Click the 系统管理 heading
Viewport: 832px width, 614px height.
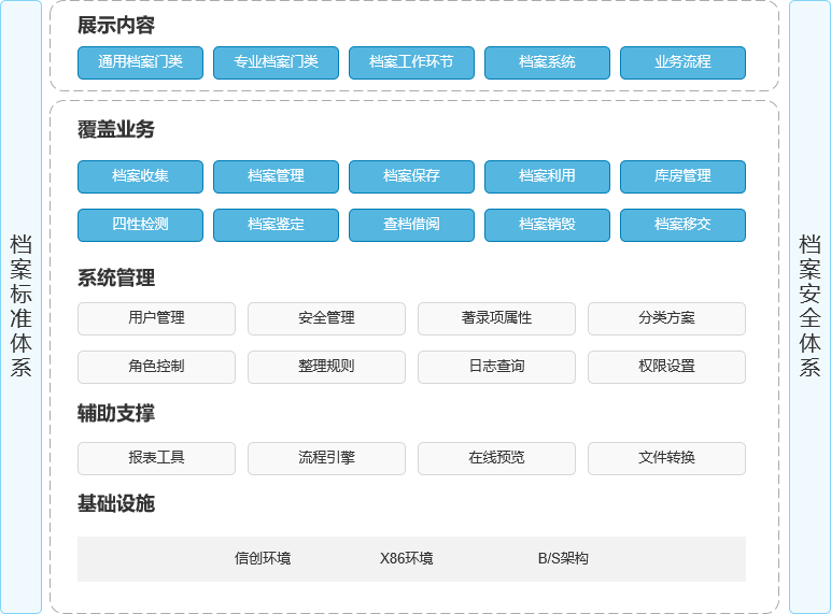[x=116, y=278]
